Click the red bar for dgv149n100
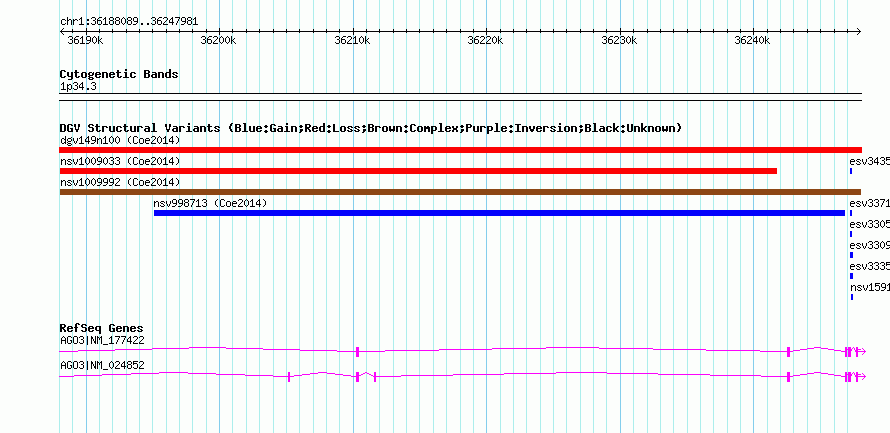 pos(460,150)
